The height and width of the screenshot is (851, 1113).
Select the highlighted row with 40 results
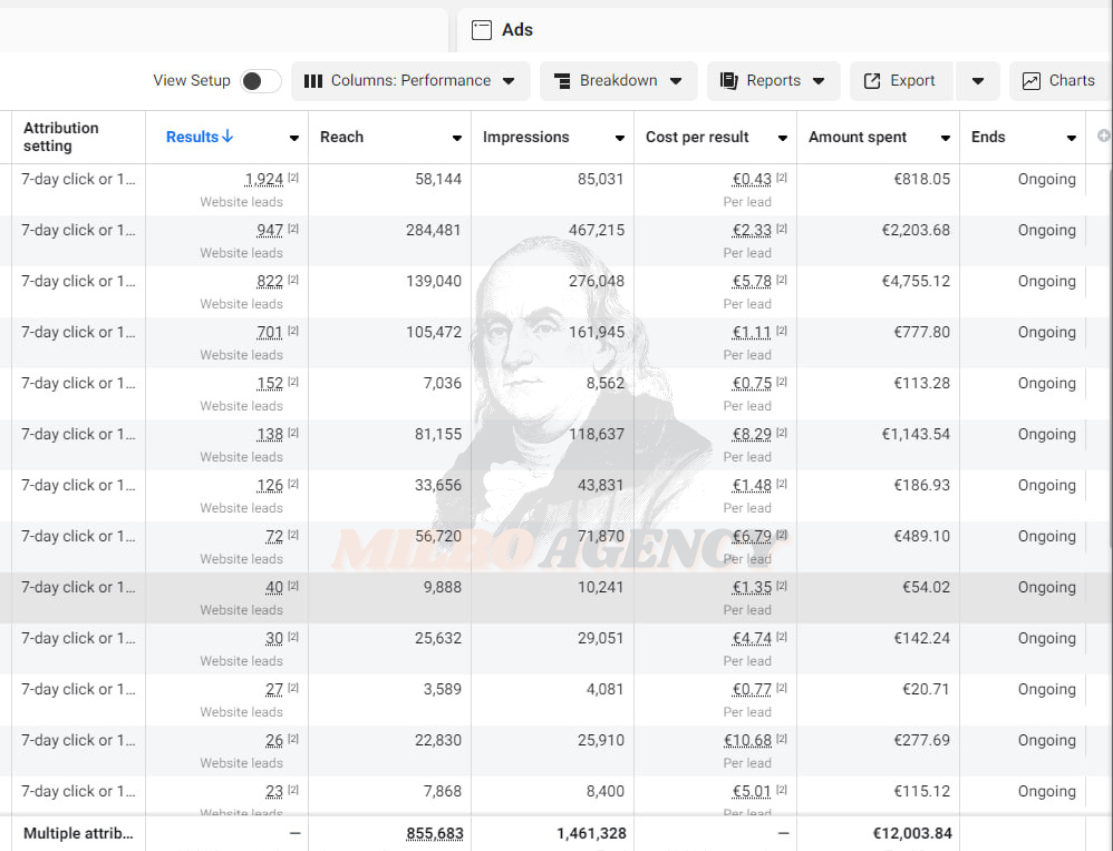click(x=556, y=598)
